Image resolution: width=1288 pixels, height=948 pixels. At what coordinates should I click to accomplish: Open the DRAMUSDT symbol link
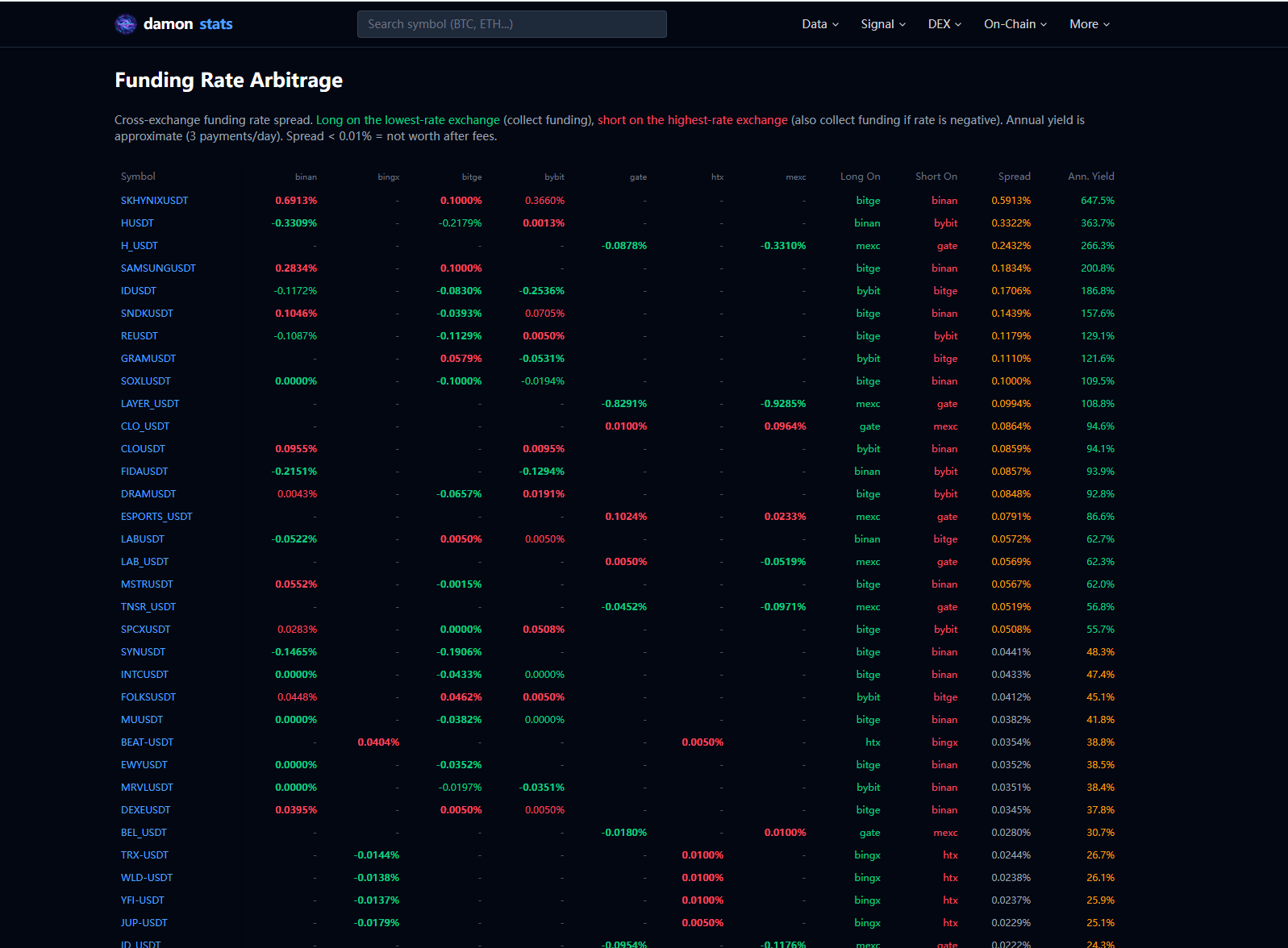click(x=148, y=494)
